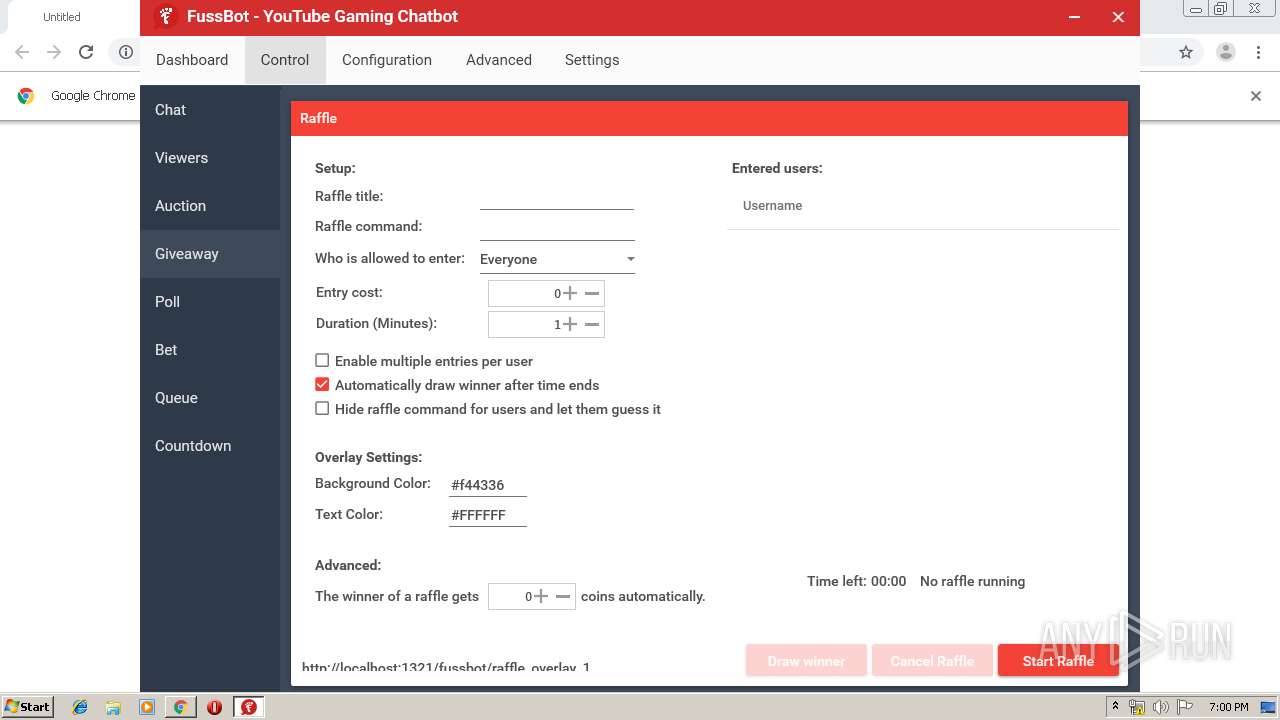This screenshot has width=1280, height=720.
Task: Select the Untitled Chrome tab
Action: point(62,17)
